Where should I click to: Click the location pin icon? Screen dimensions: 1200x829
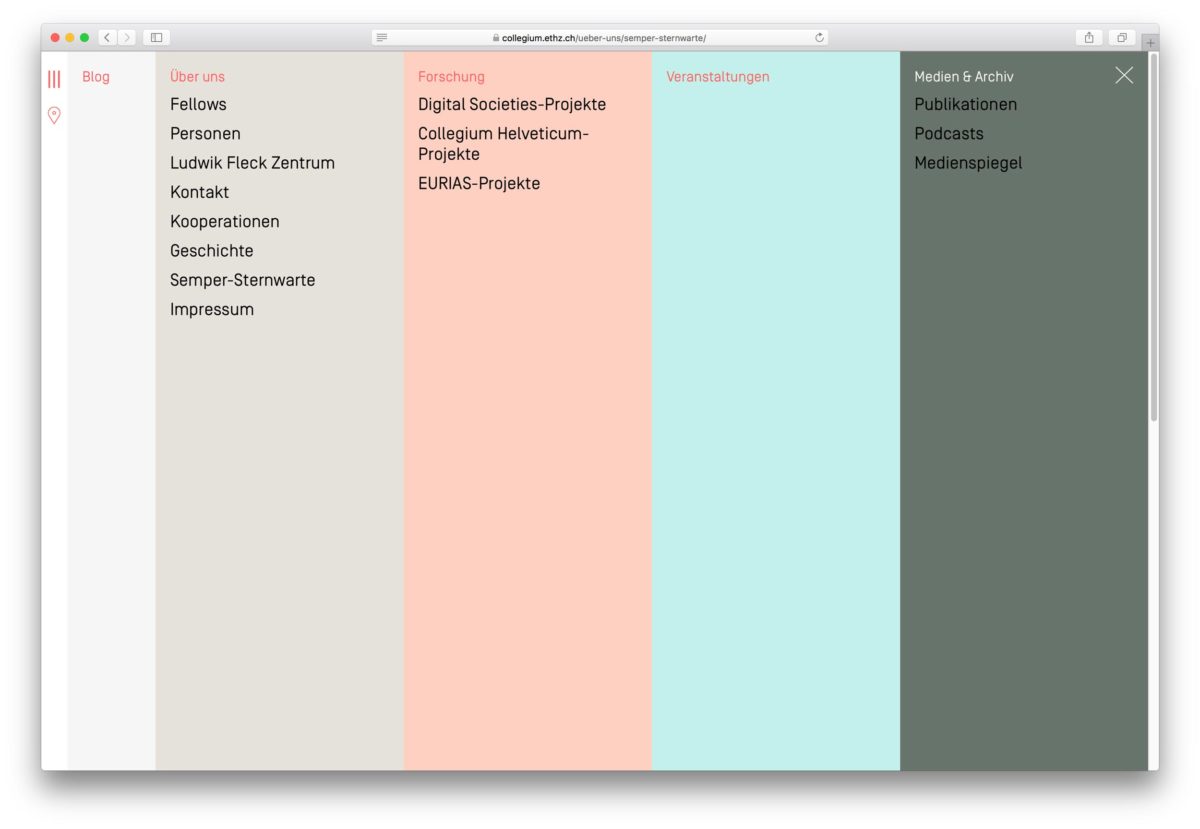[x=54, y=116]
